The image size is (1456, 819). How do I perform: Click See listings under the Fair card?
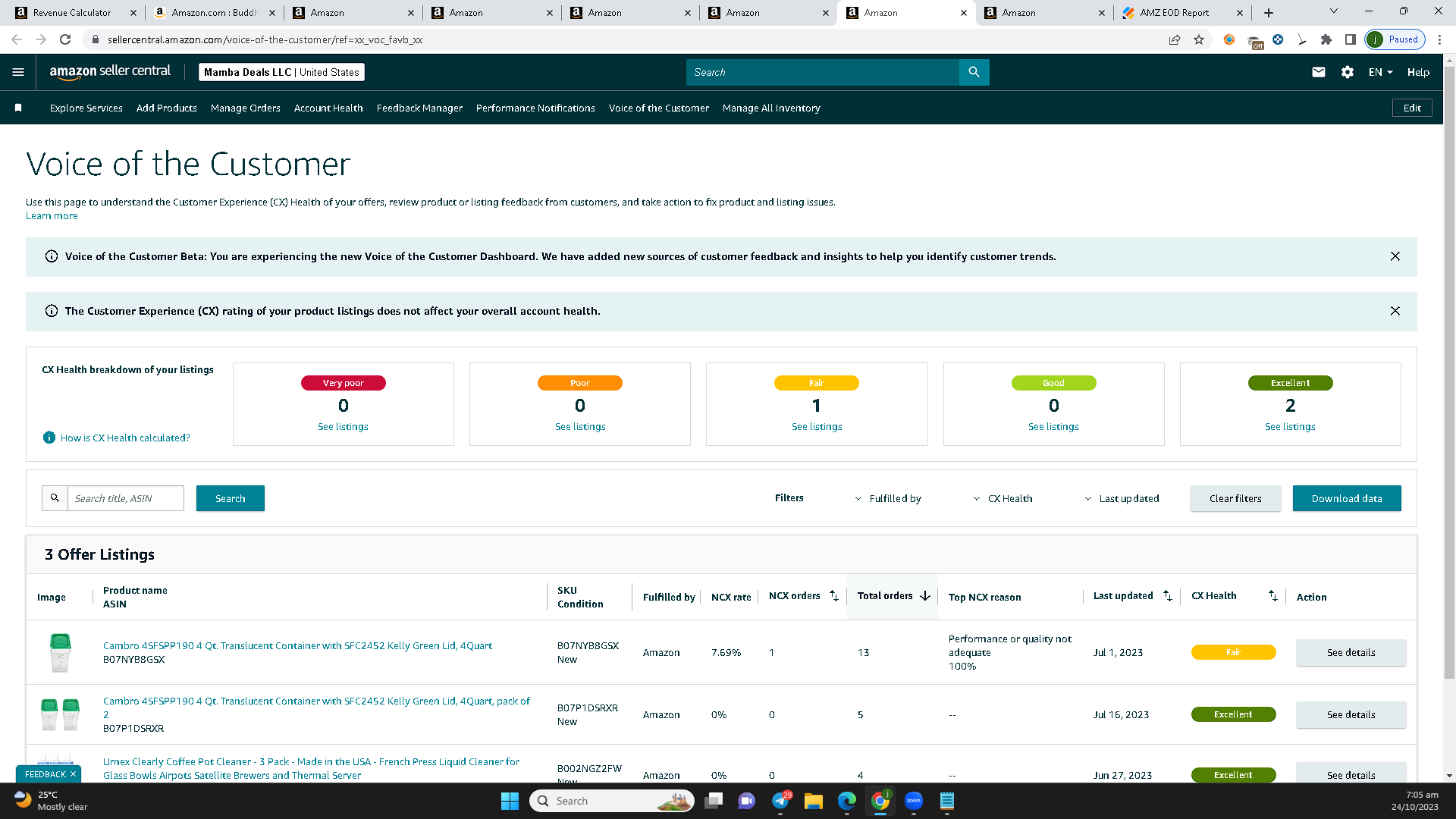(817, 427)
